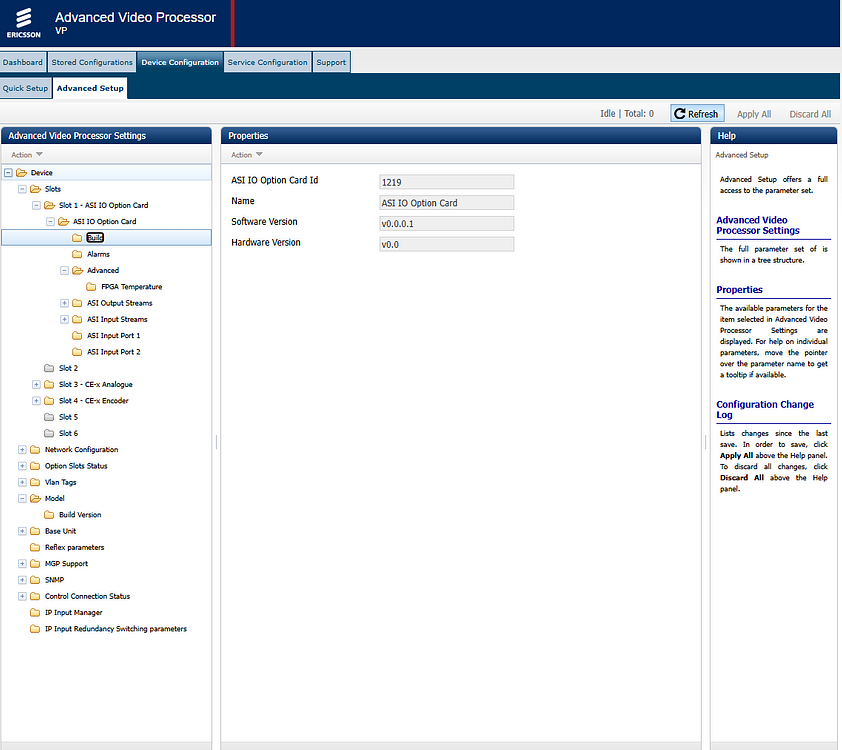Collapse the Slots tree node
Screen dimensions: 842x750
click(22, 189)
